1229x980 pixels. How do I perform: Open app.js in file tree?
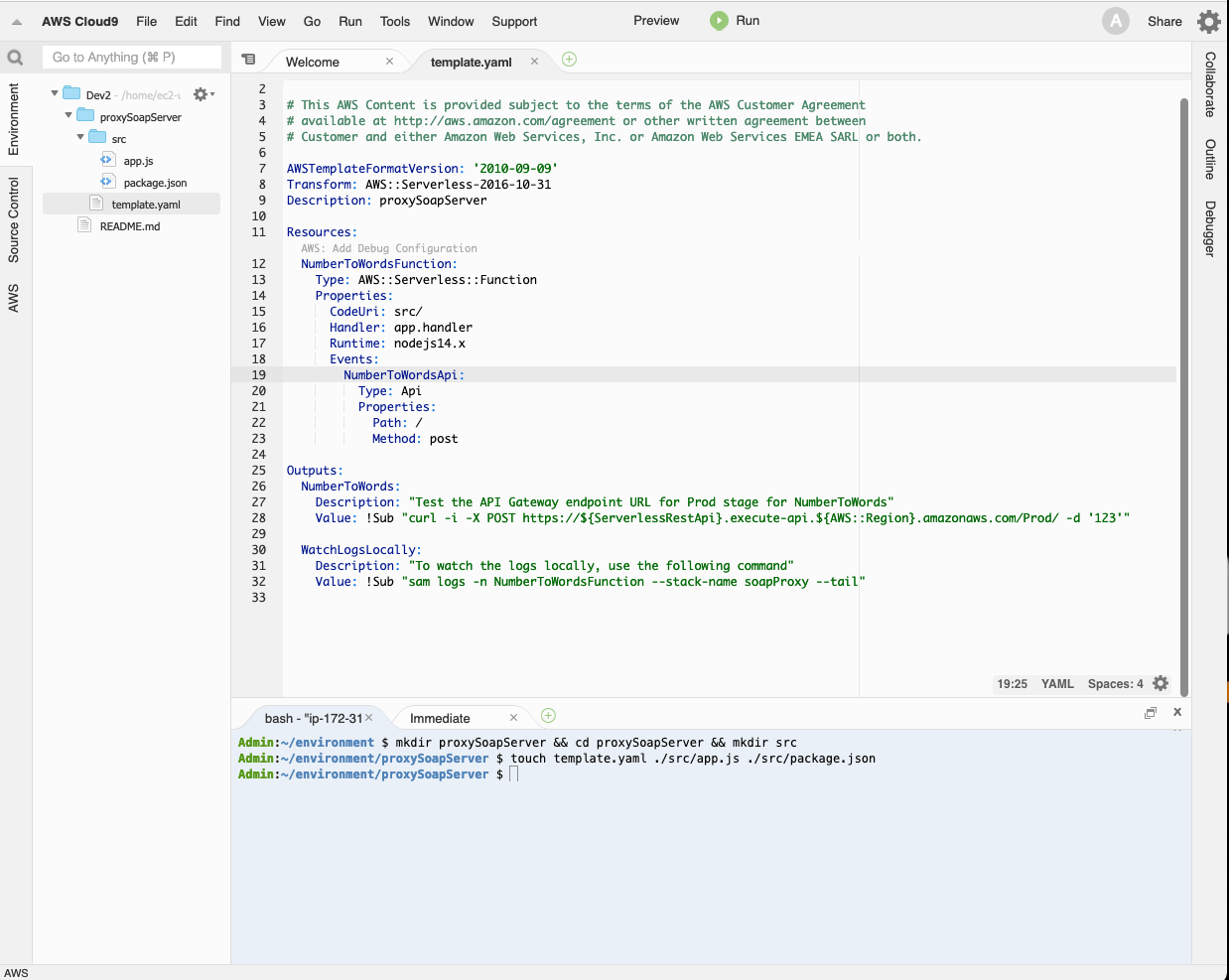click(x=138, y=161)
